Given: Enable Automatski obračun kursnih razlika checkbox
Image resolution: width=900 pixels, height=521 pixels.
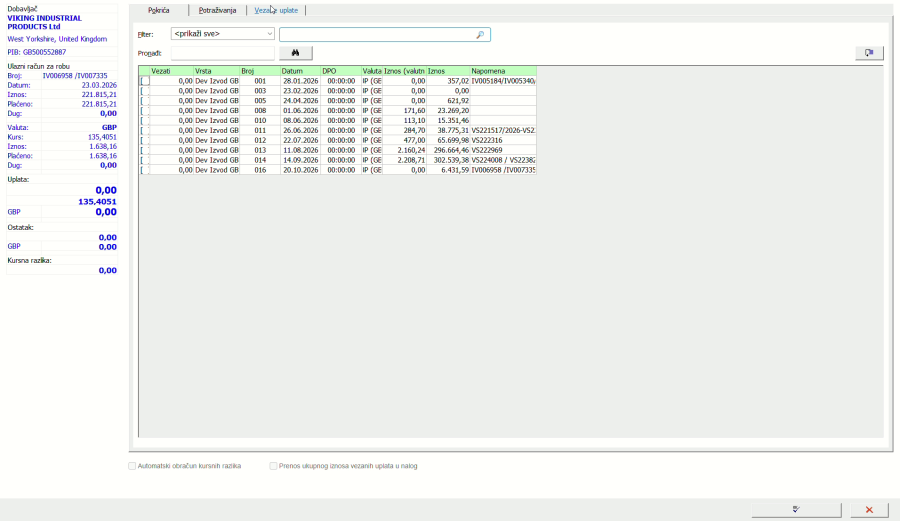Looking at the screenshot, I should 132,466.
